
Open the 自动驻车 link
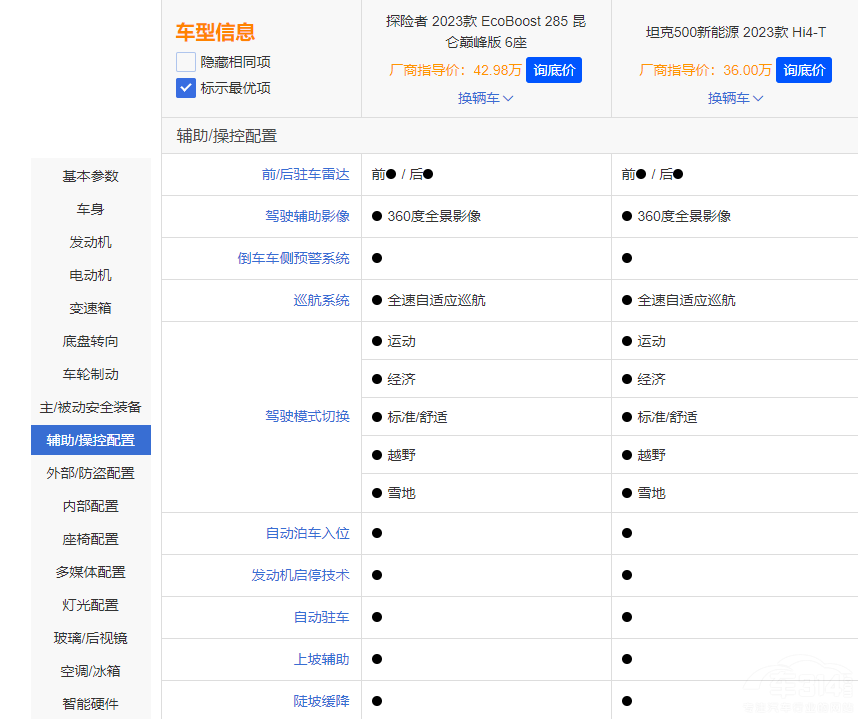point(322,617)
